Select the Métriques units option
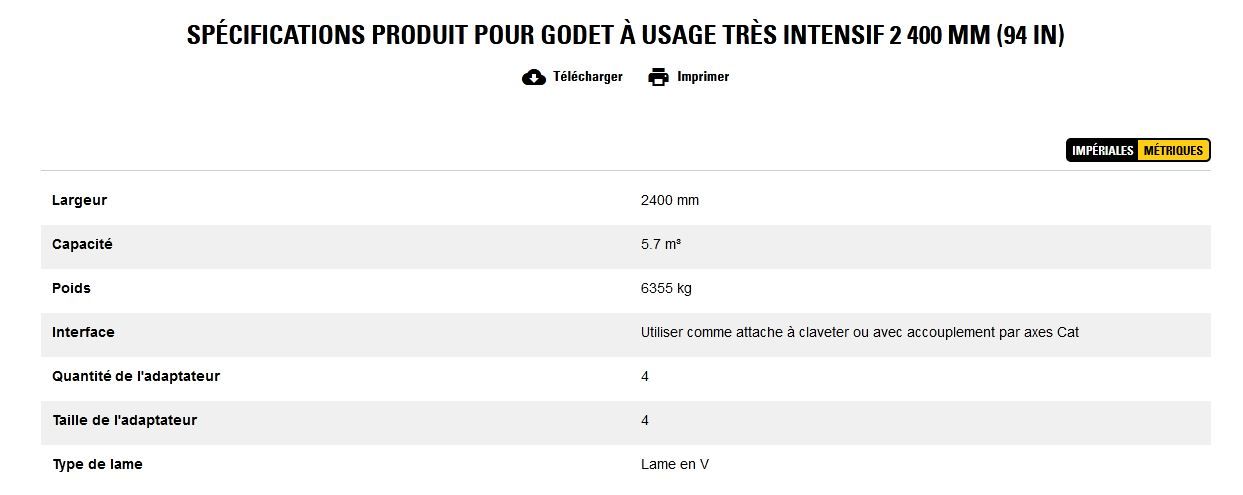Image resolution: width=1243 pixels, height=495 pixels. pyautogui.click(x=1173, y=151)
